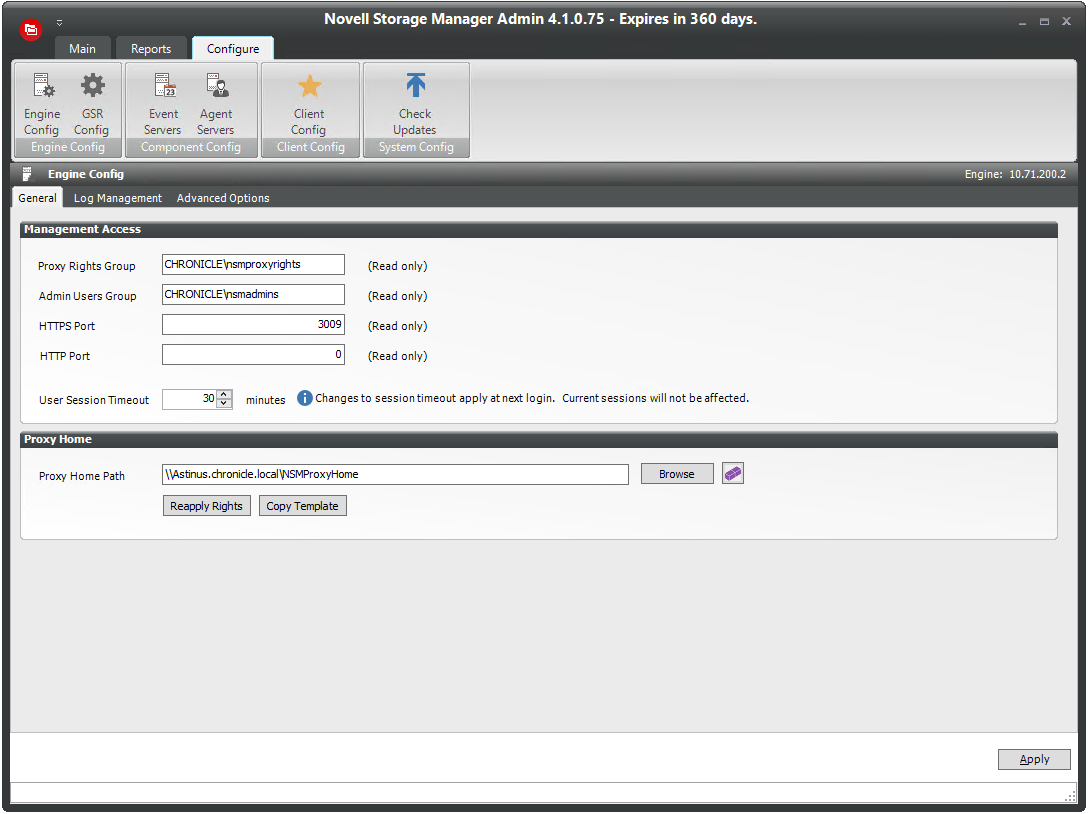Click the Proxy Home section header
Viewport: 1088px width, 814px height.
[538, 440]
